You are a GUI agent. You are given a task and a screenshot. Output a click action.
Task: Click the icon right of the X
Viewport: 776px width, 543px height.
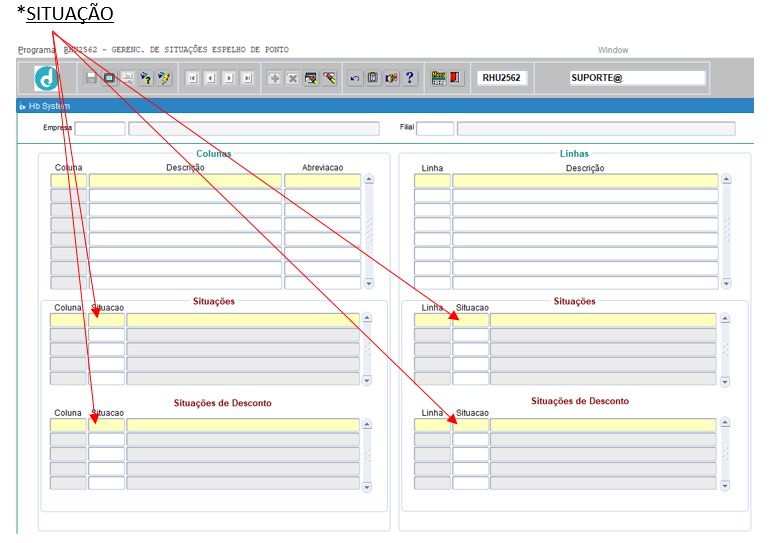[x=311, y=78]
